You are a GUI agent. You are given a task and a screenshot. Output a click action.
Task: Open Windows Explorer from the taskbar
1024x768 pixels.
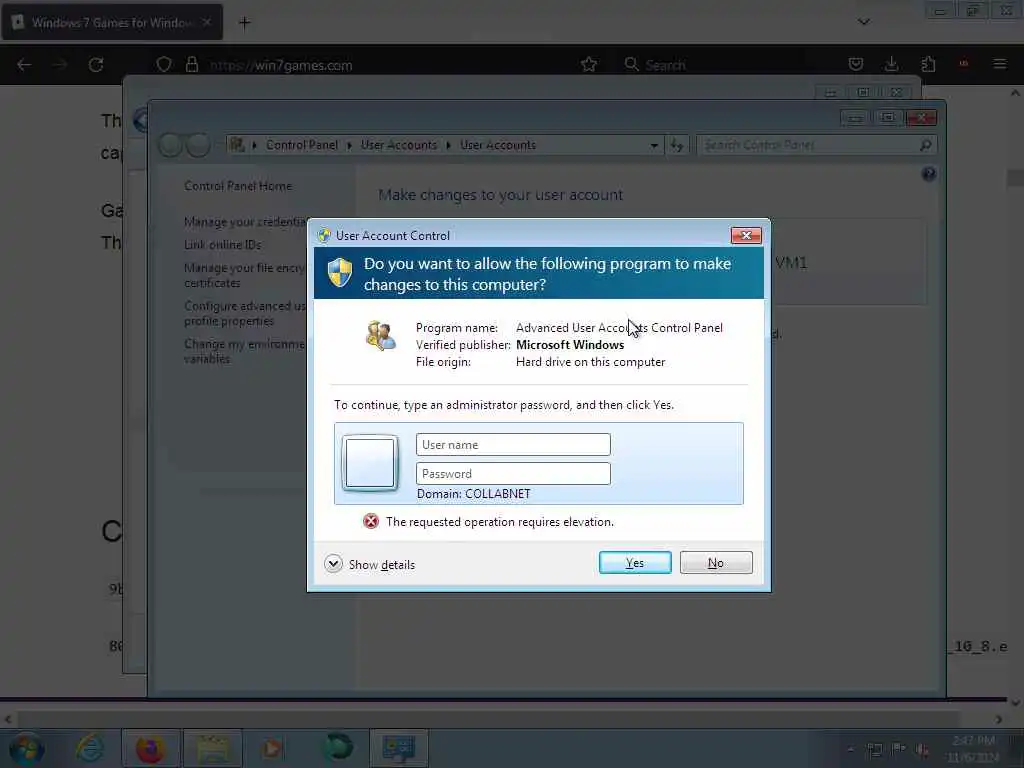(x=213, y=748)
